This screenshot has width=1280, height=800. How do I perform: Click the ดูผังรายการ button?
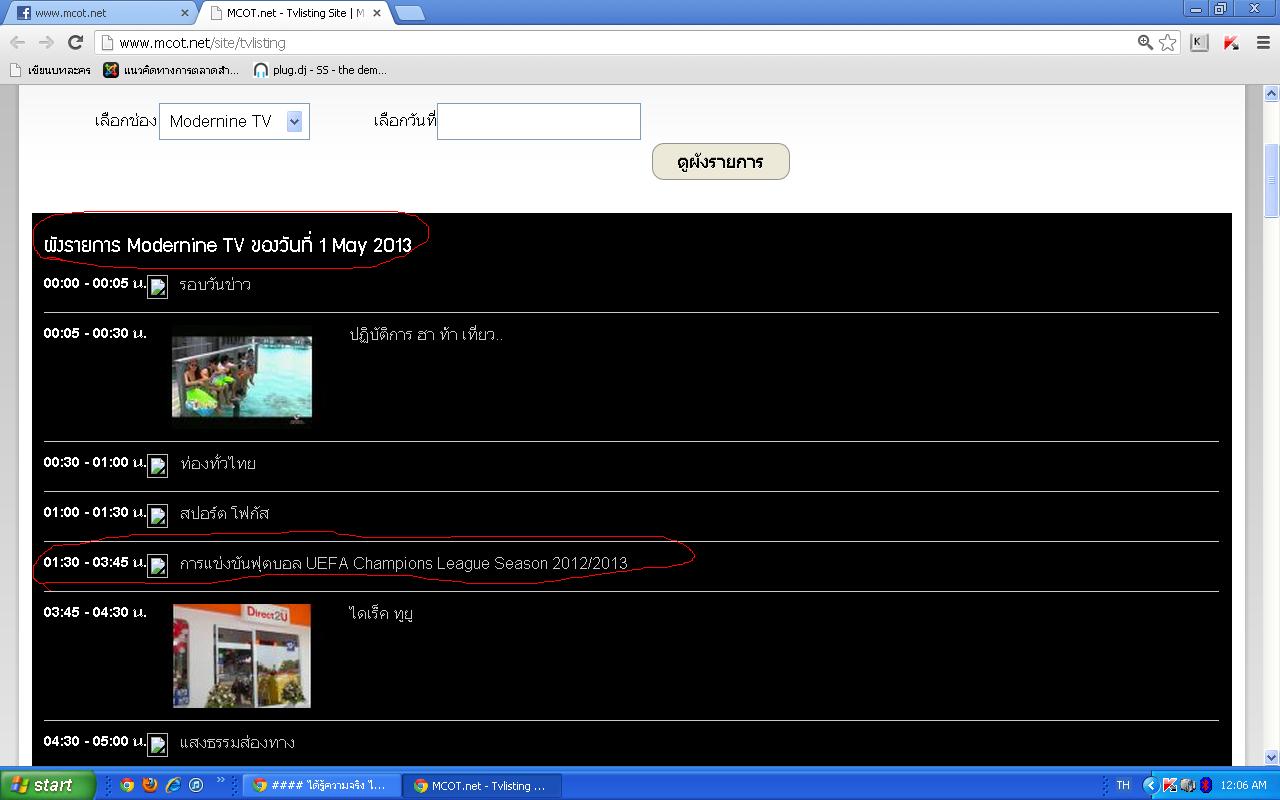point(720,162)
